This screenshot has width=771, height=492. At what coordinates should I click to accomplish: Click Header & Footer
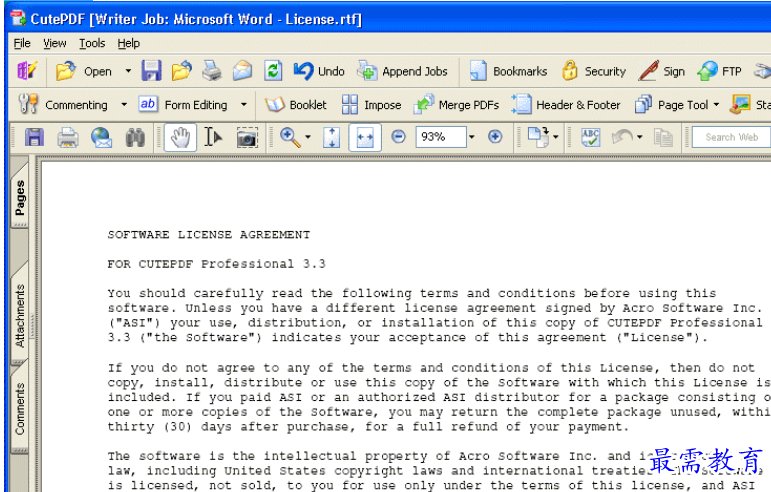565,105
